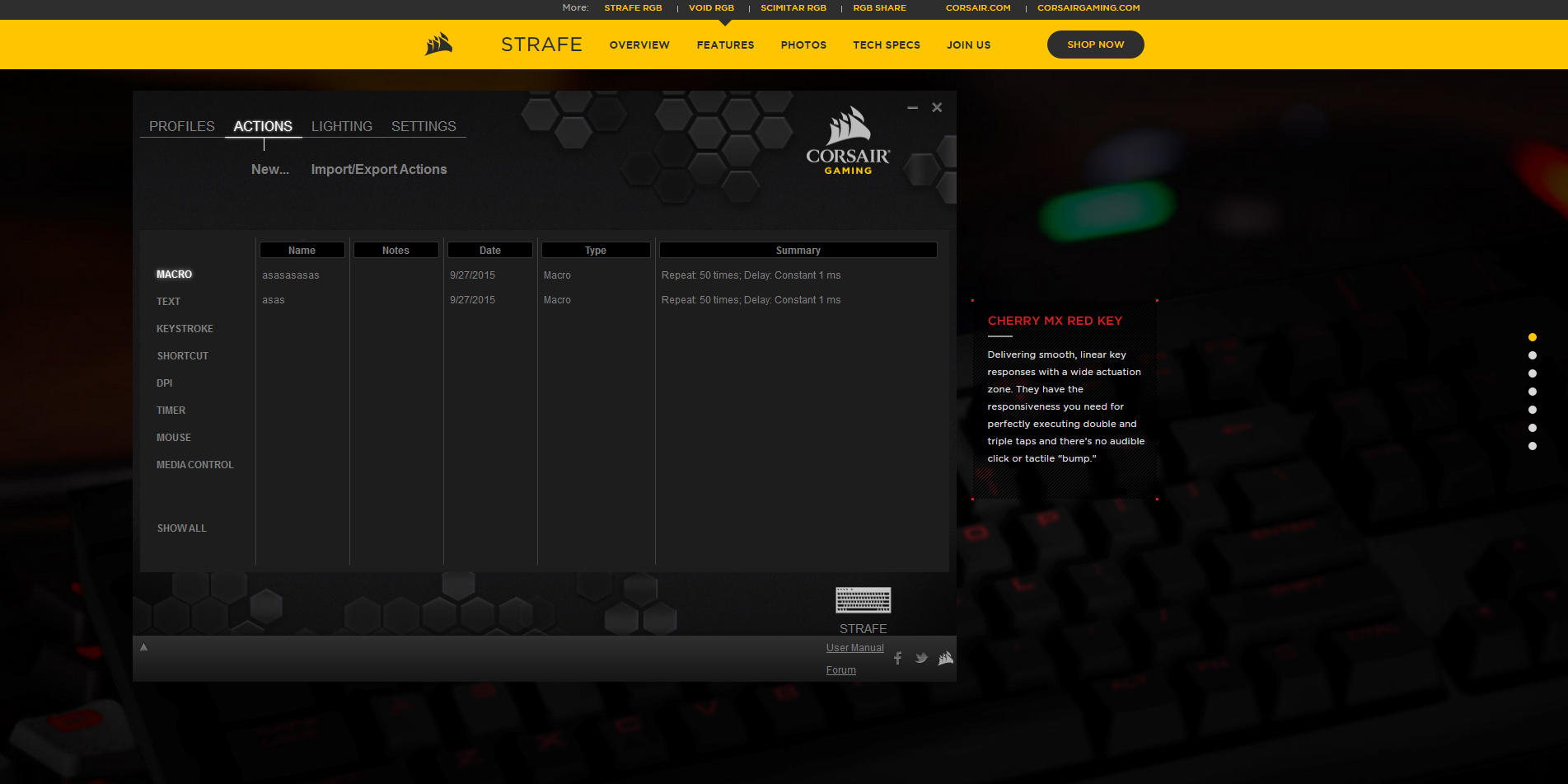Minimize the Corsair utility panel
This screenshot has width=1568, height=784.
pos(912,108)
